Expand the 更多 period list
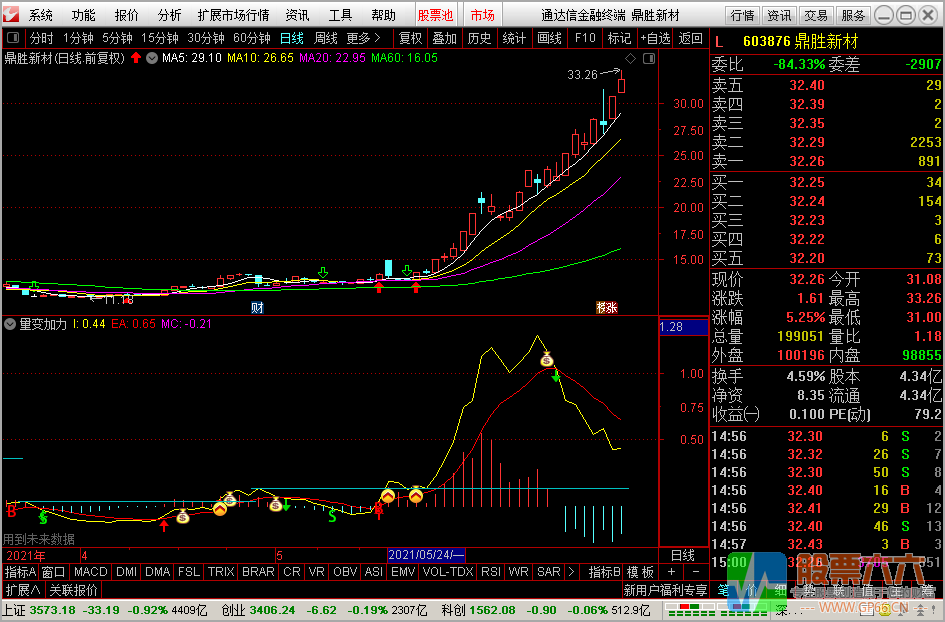The height and width of the screenshot is (622, 945). [x=363, y=39]
